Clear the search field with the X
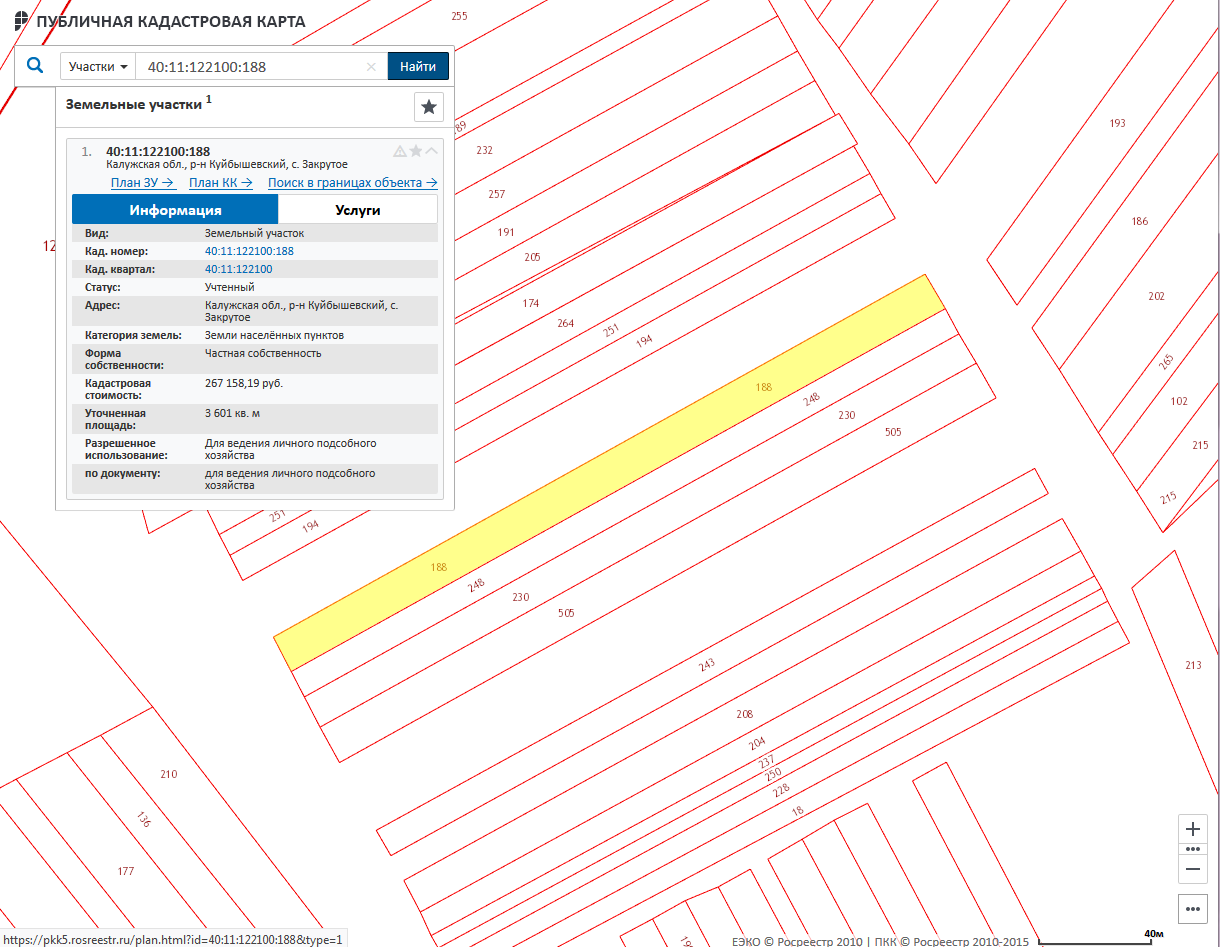The image size is (1220, 947). point(371,67)
